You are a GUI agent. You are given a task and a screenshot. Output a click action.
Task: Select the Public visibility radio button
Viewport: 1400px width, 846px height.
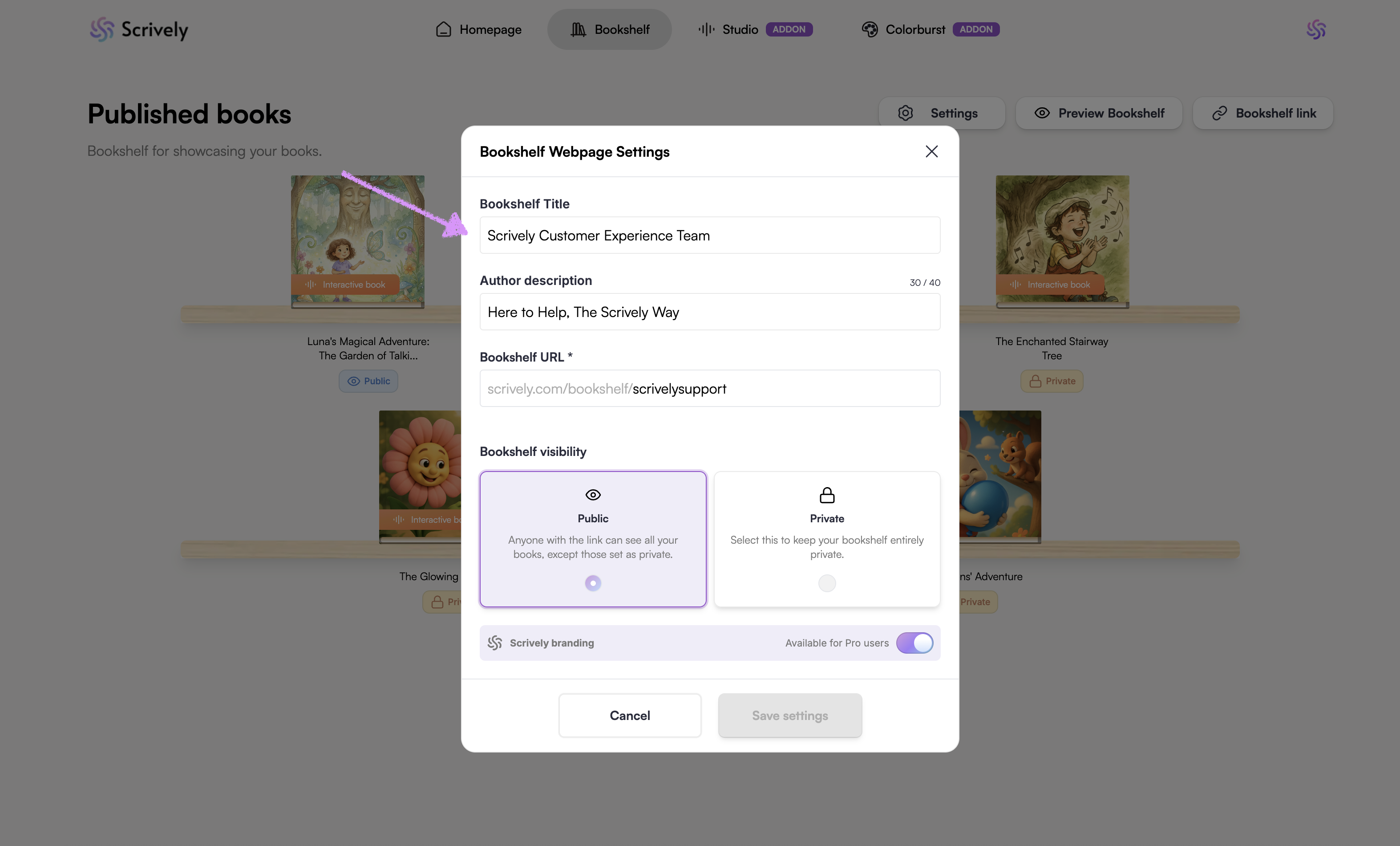click(593, 583)
